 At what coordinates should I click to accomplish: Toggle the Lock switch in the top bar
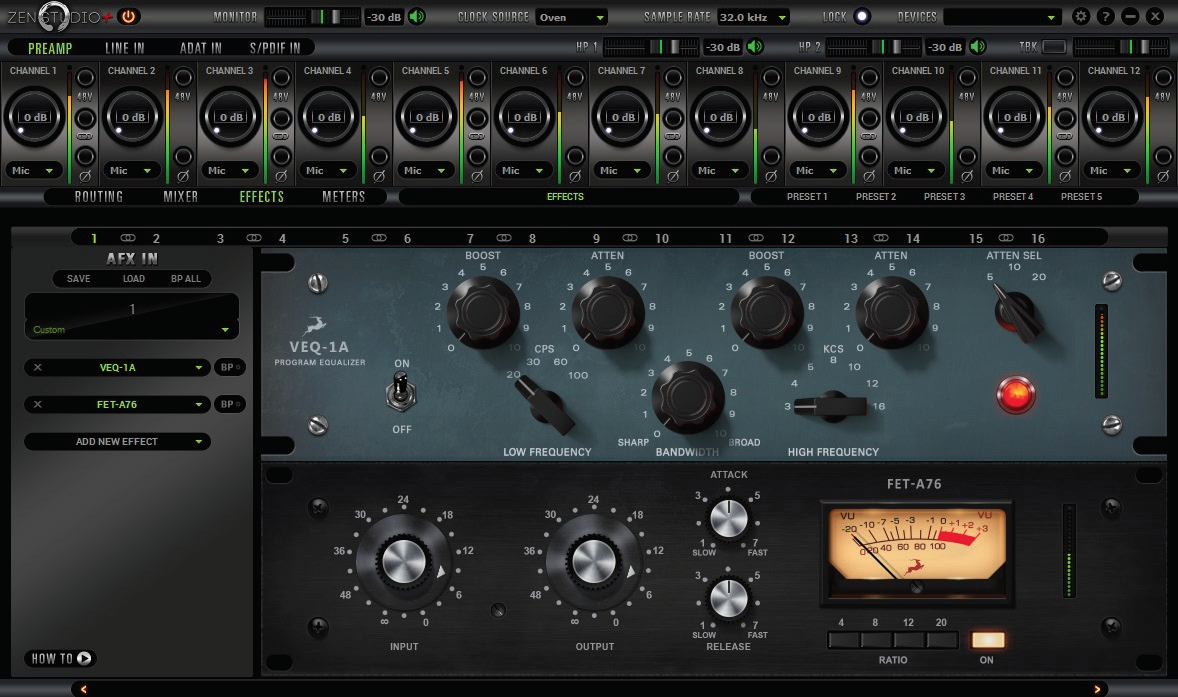(862, 16)
